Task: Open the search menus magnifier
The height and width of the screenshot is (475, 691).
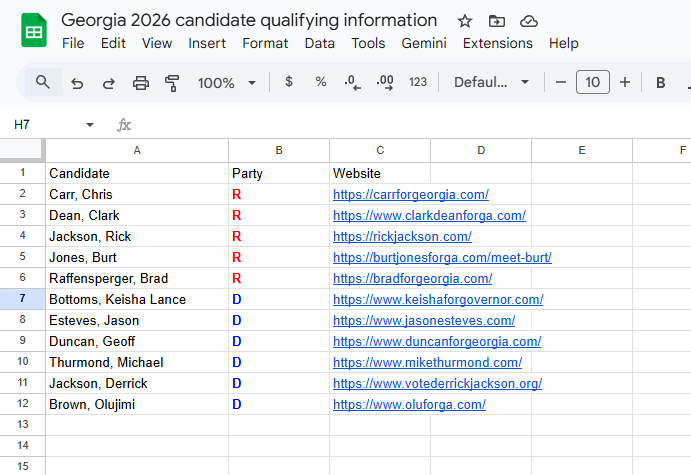Action: (43, 82)
